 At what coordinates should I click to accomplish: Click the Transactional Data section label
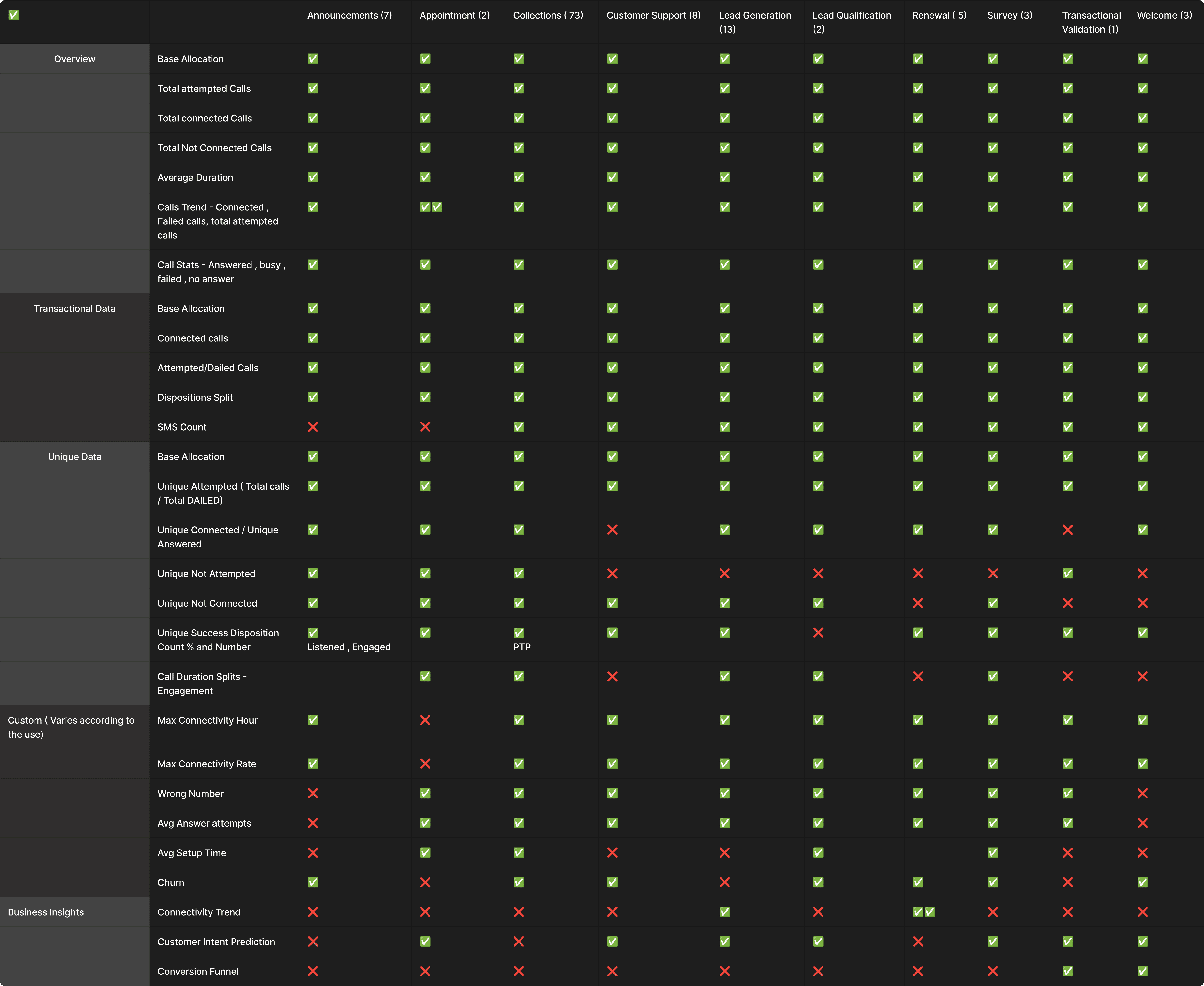pyautogui.click(x=74, y=308)
